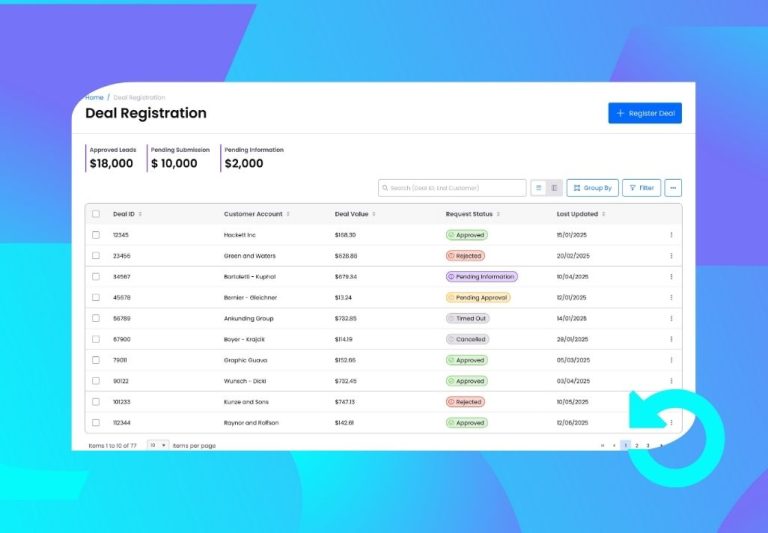Click the Deal ID, End Customer search field

click(x=452, y=188)
